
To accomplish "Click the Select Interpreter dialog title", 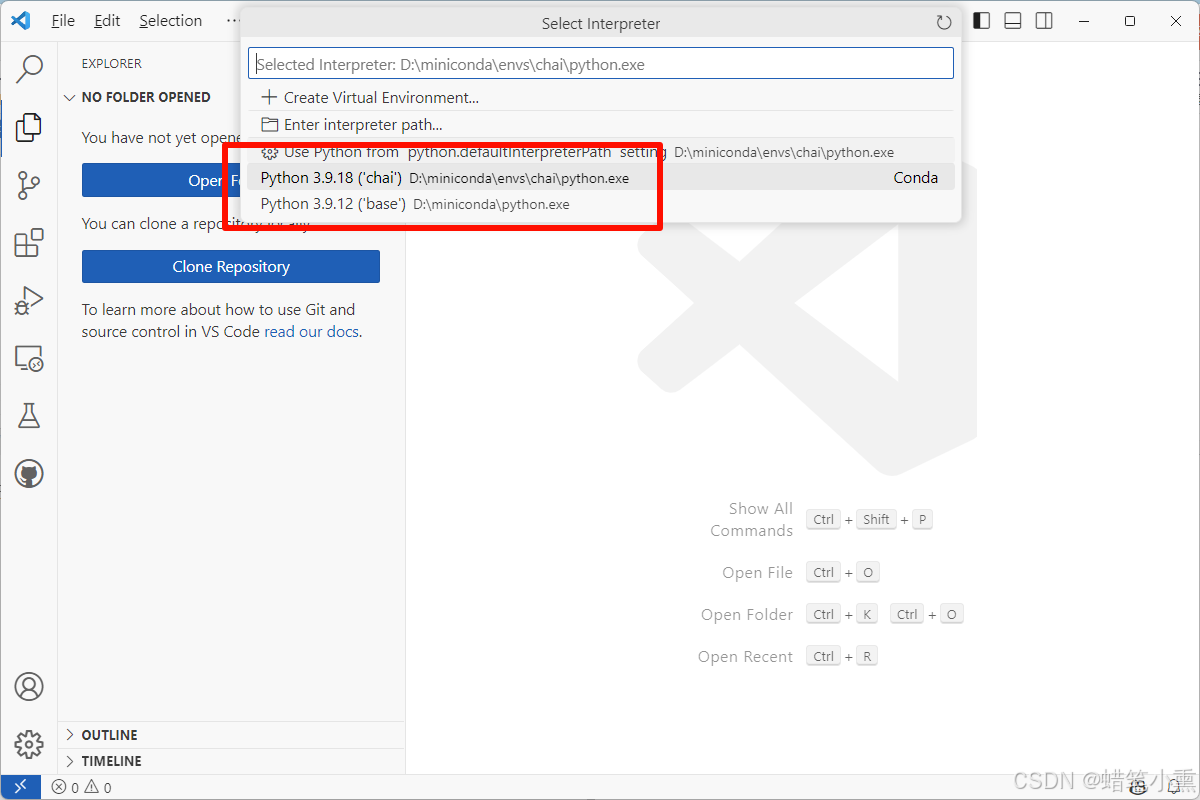I will coord(601,23).
